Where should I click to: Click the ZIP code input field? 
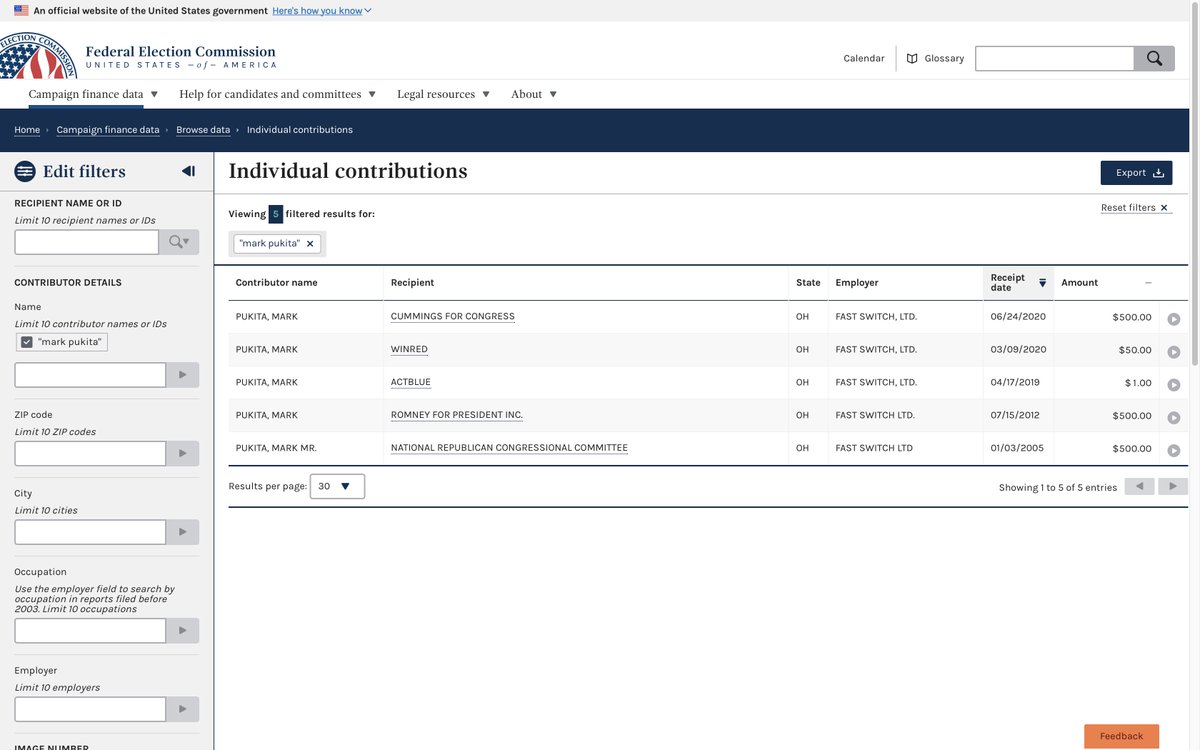point(90,454)
